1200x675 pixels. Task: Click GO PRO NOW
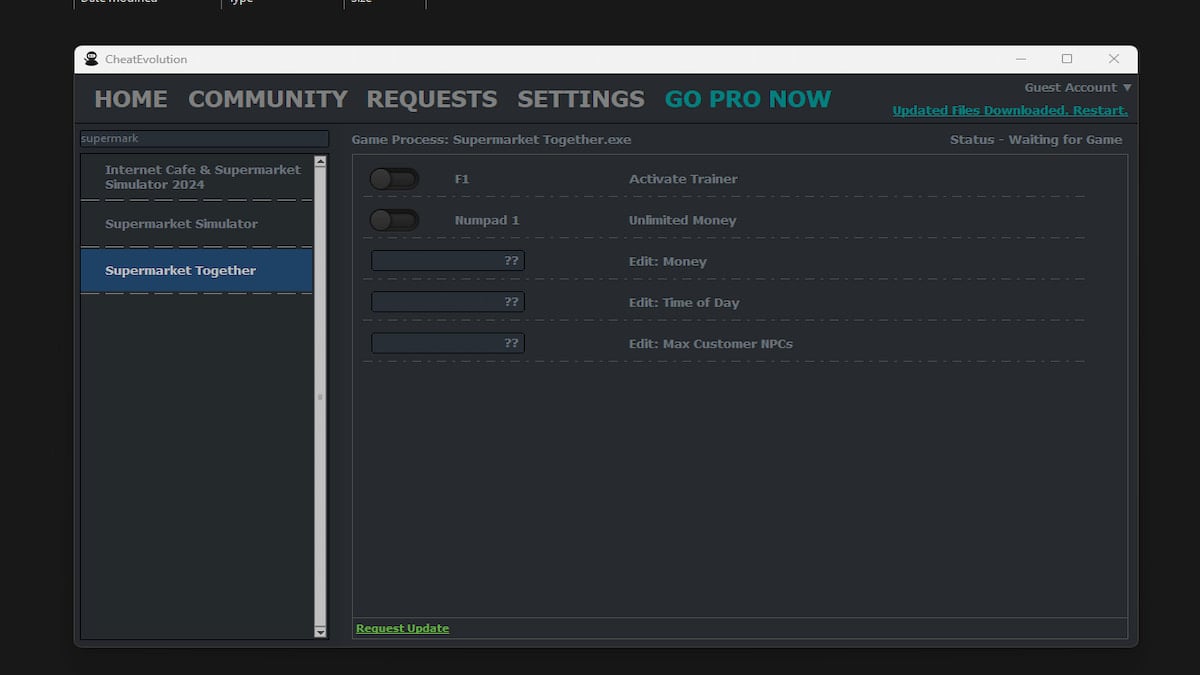click(x=747, y=99)
